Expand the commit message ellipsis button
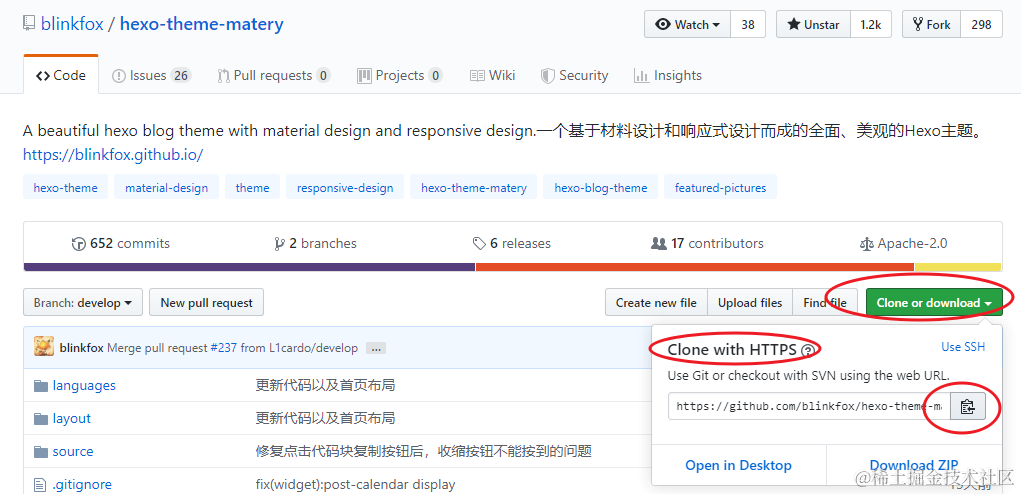This screenshot has height=494, width=1021. click(x=376, y=348)
